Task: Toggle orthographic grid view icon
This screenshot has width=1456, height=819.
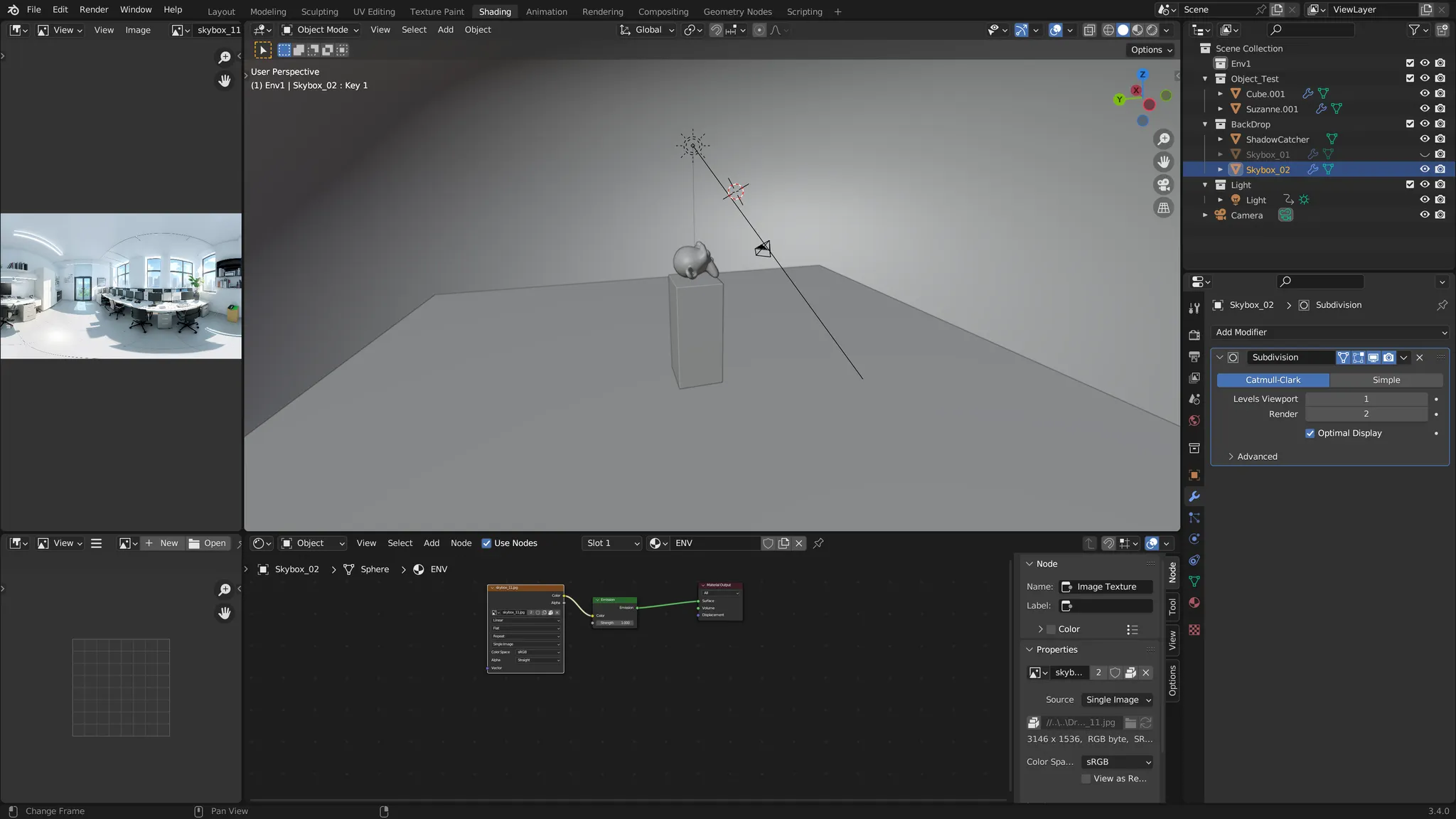Action: (1164, 208)
